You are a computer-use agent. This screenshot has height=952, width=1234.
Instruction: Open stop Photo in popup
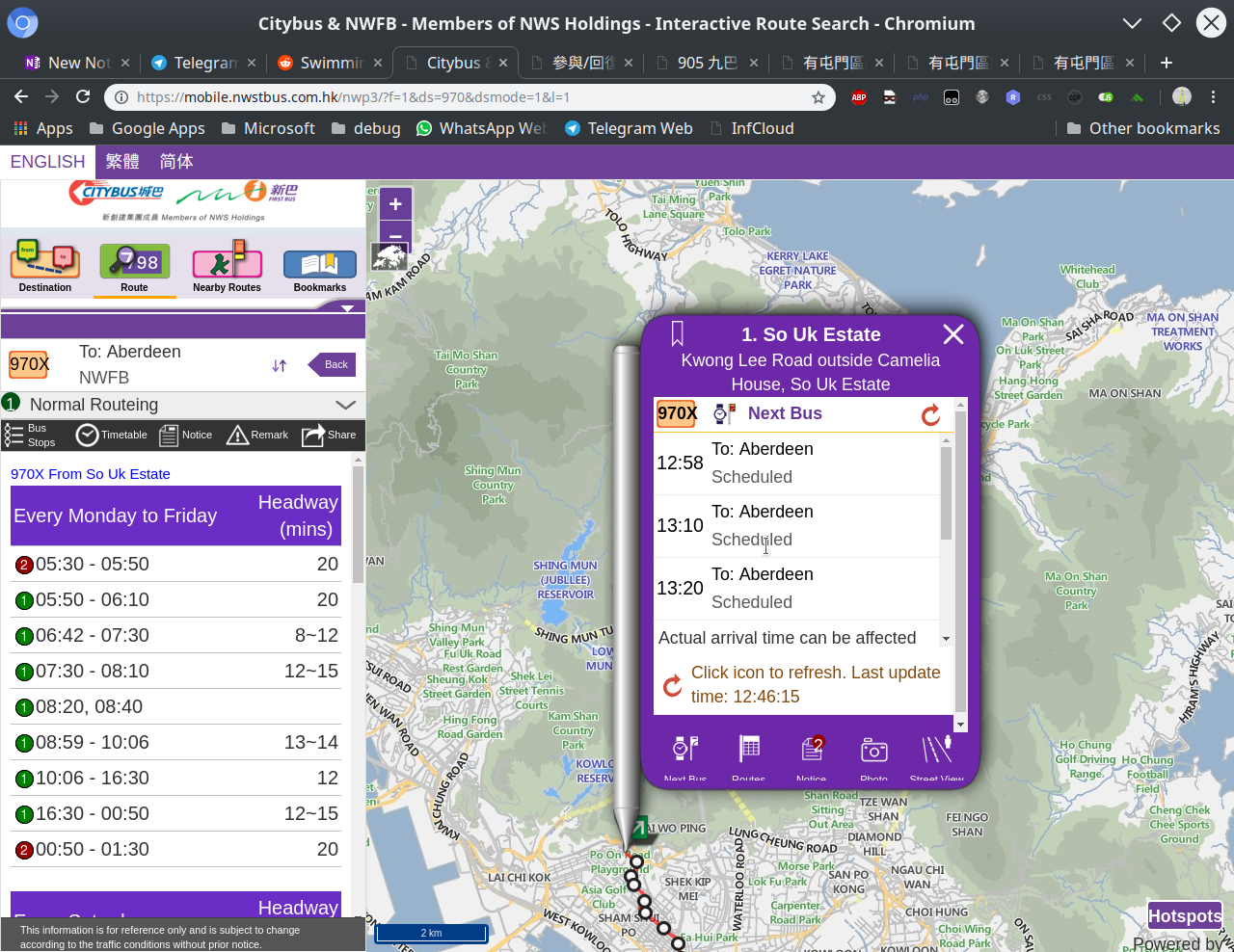click(x=874, y=756)
